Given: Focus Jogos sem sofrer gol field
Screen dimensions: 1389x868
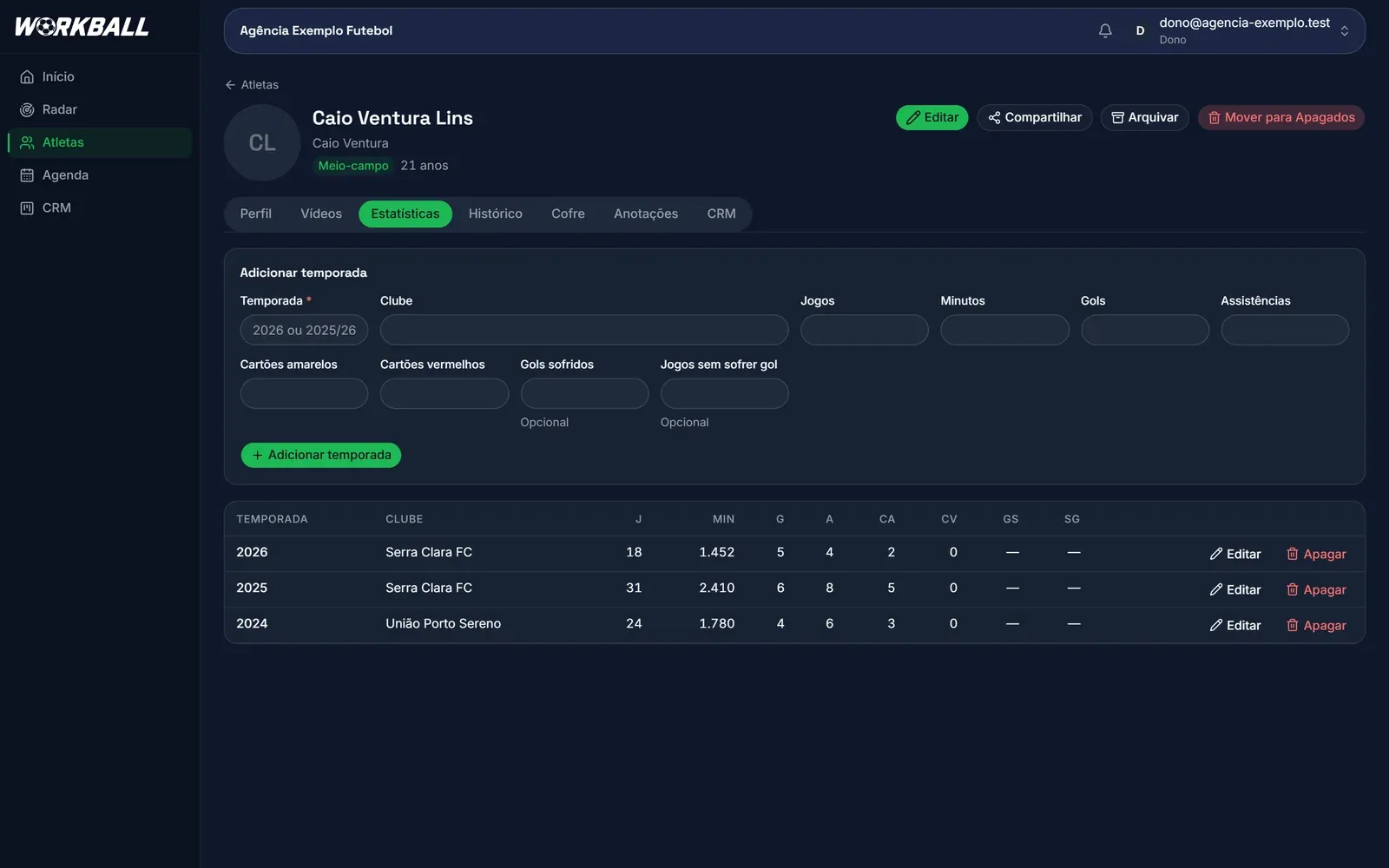Looking at the screenshot, I should 725,393.
